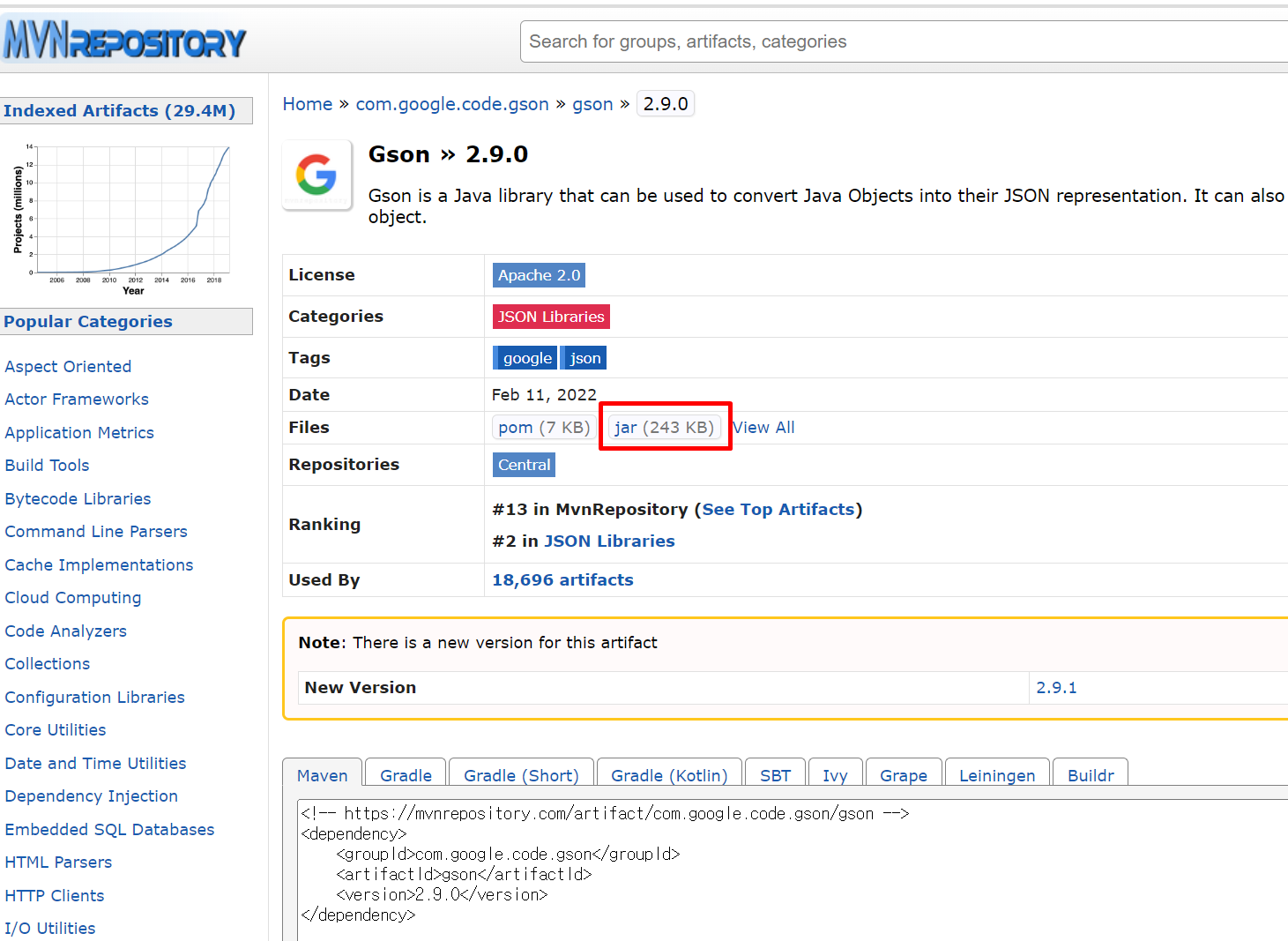Open Aspect Oriented category

point(68,367)
